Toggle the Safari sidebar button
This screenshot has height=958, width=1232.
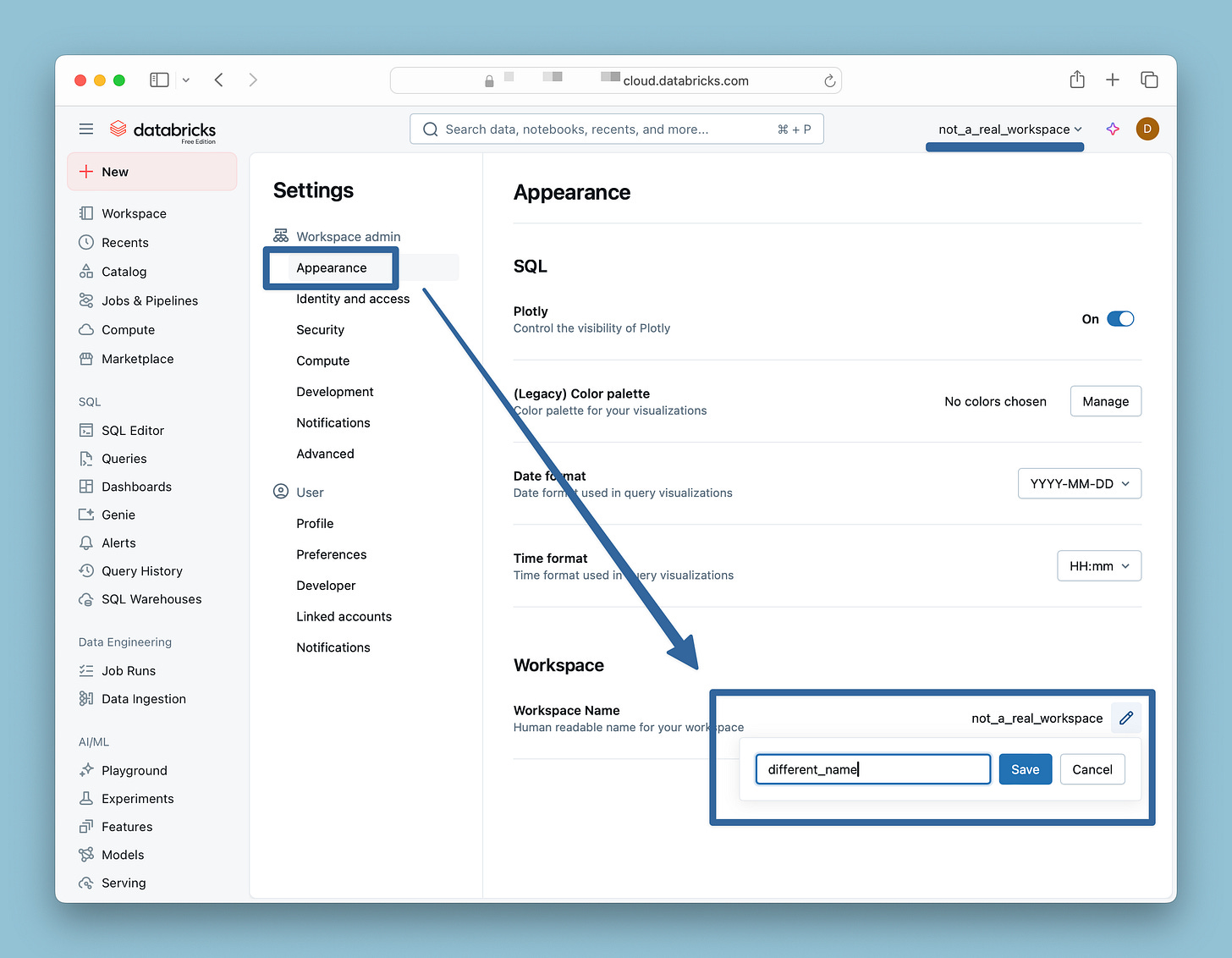click(x=159, y=80)
